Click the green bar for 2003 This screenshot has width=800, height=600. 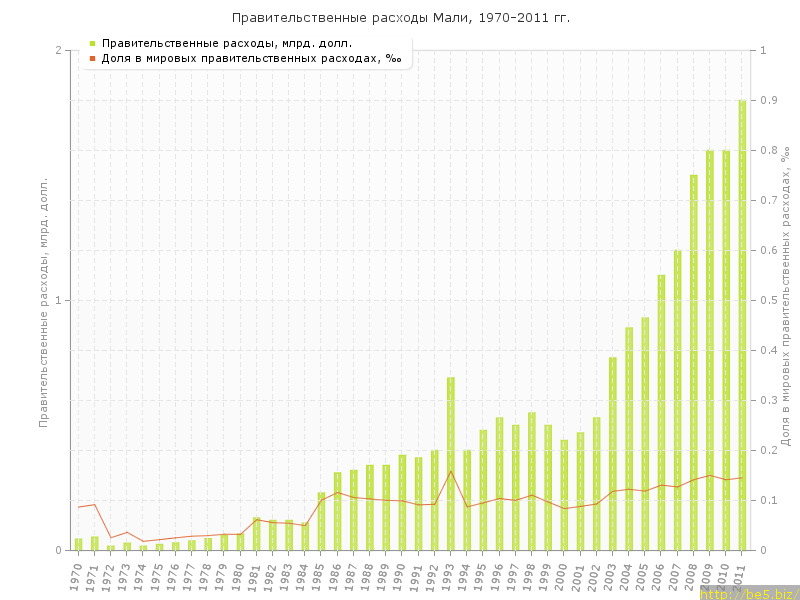click(x=613, y=453)
